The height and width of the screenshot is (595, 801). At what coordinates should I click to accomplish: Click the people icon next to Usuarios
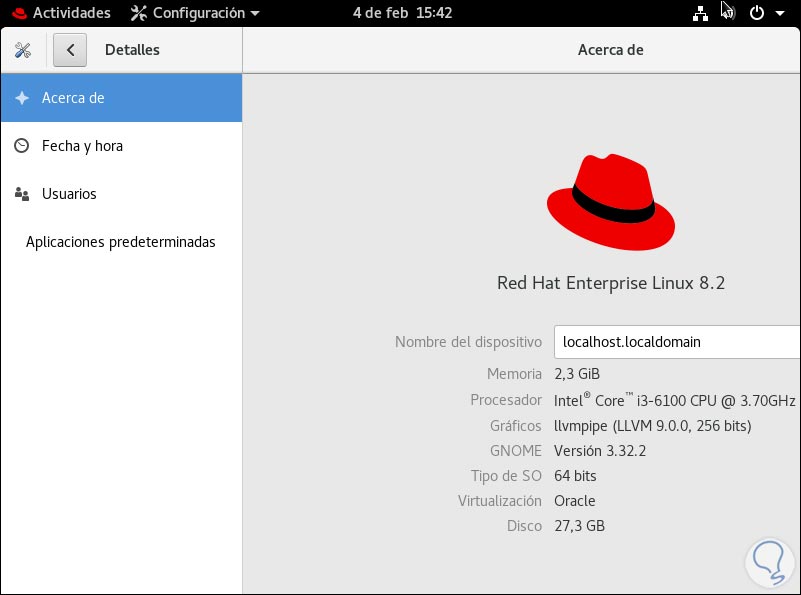[x=22, y=194]
